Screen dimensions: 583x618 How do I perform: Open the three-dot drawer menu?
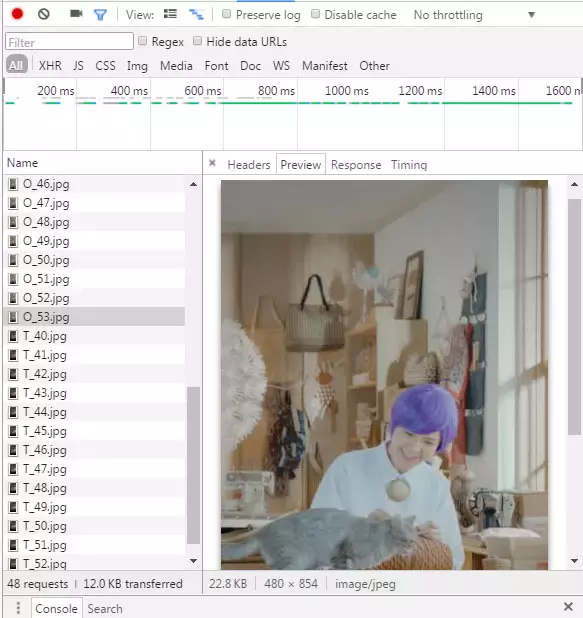click(18, 607)
